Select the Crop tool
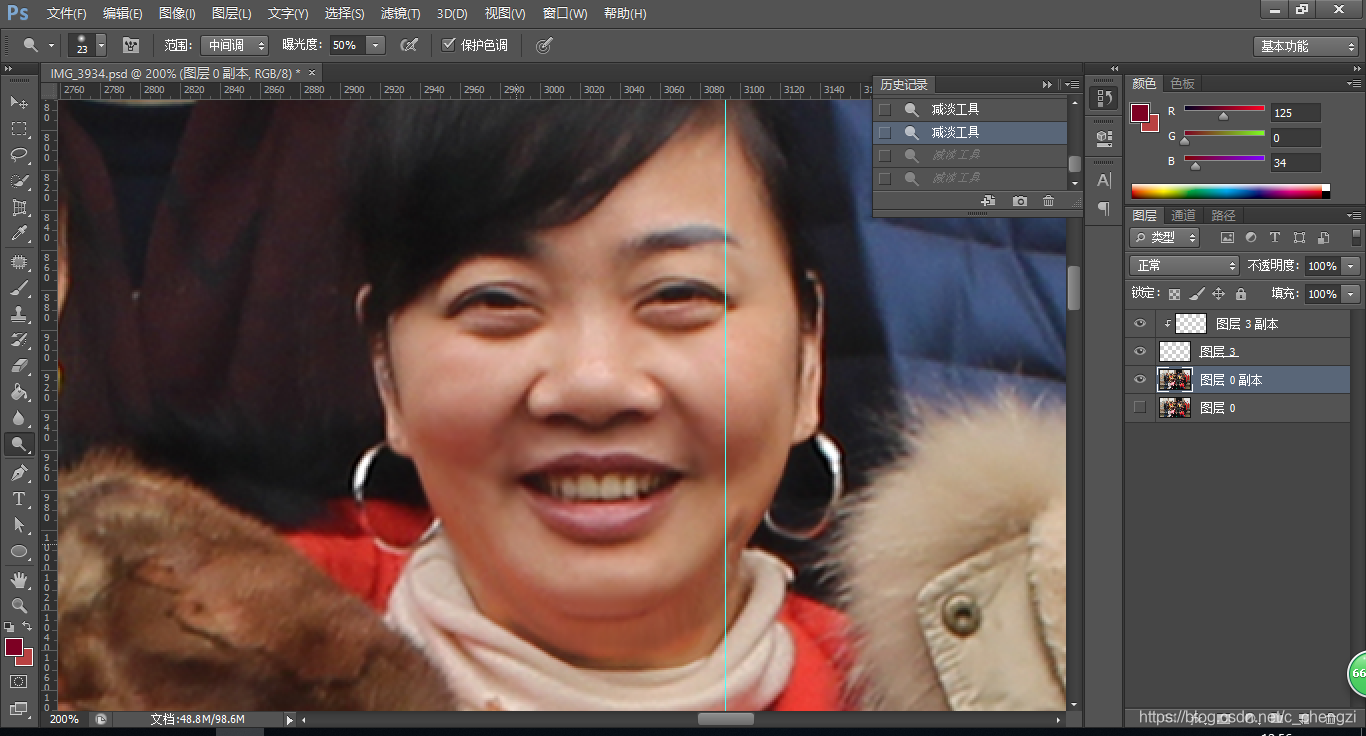This screenshot has width=1366, height=736. [19, 208]
